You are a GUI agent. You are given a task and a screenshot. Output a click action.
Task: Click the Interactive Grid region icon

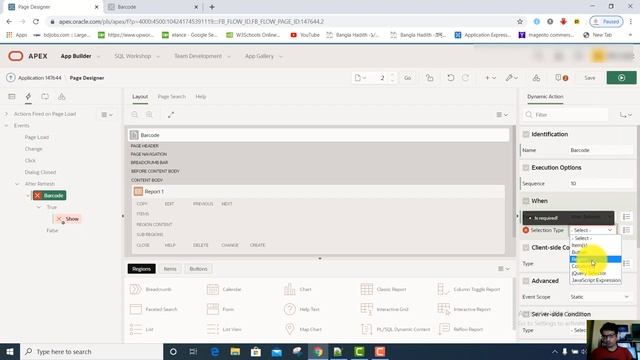367,309
